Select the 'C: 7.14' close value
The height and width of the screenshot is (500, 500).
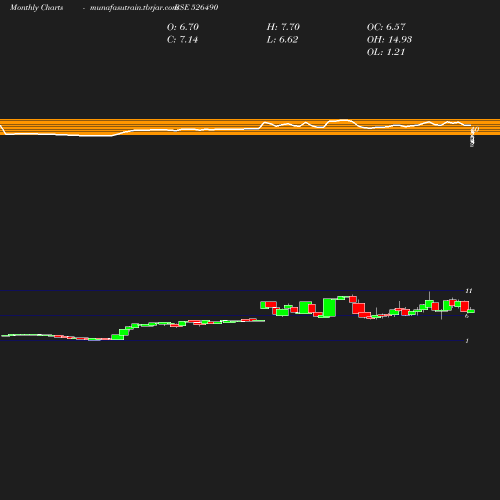point(182,39)
